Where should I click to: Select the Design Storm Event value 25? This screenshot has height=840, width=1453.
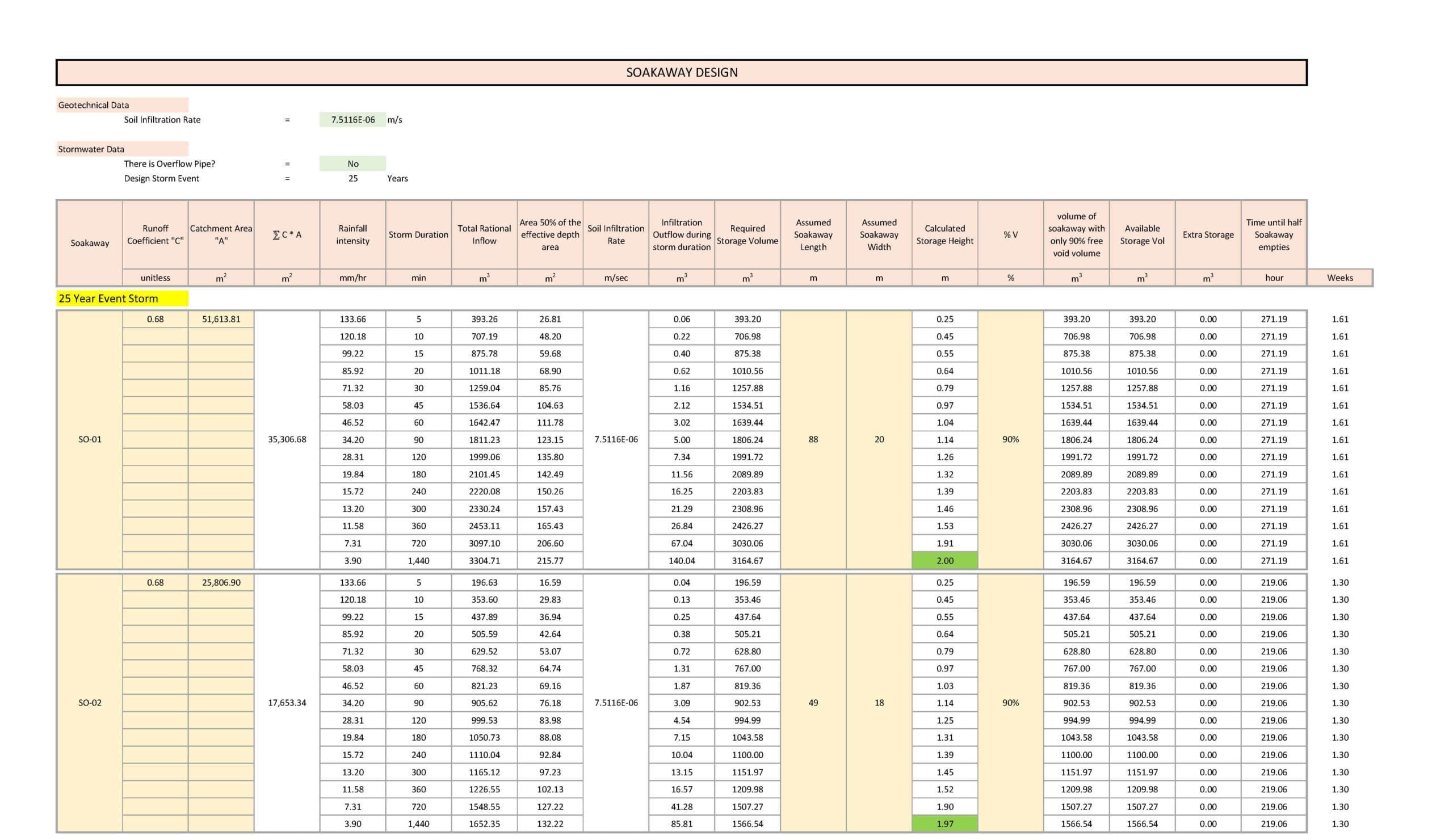(352, 178)
